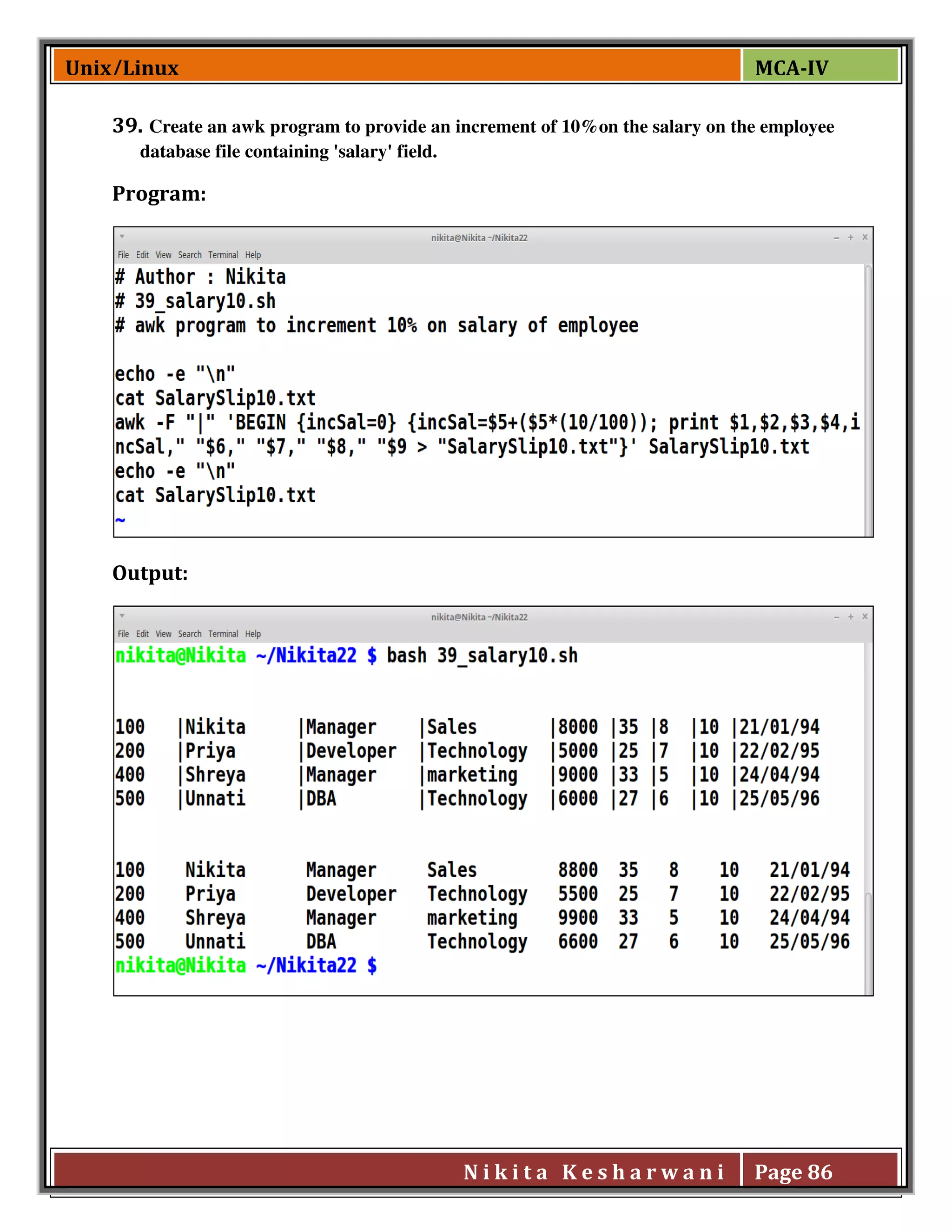
Task: Click the first 'cat SalarySlip10.txt' line
Action: click(215, 398)
